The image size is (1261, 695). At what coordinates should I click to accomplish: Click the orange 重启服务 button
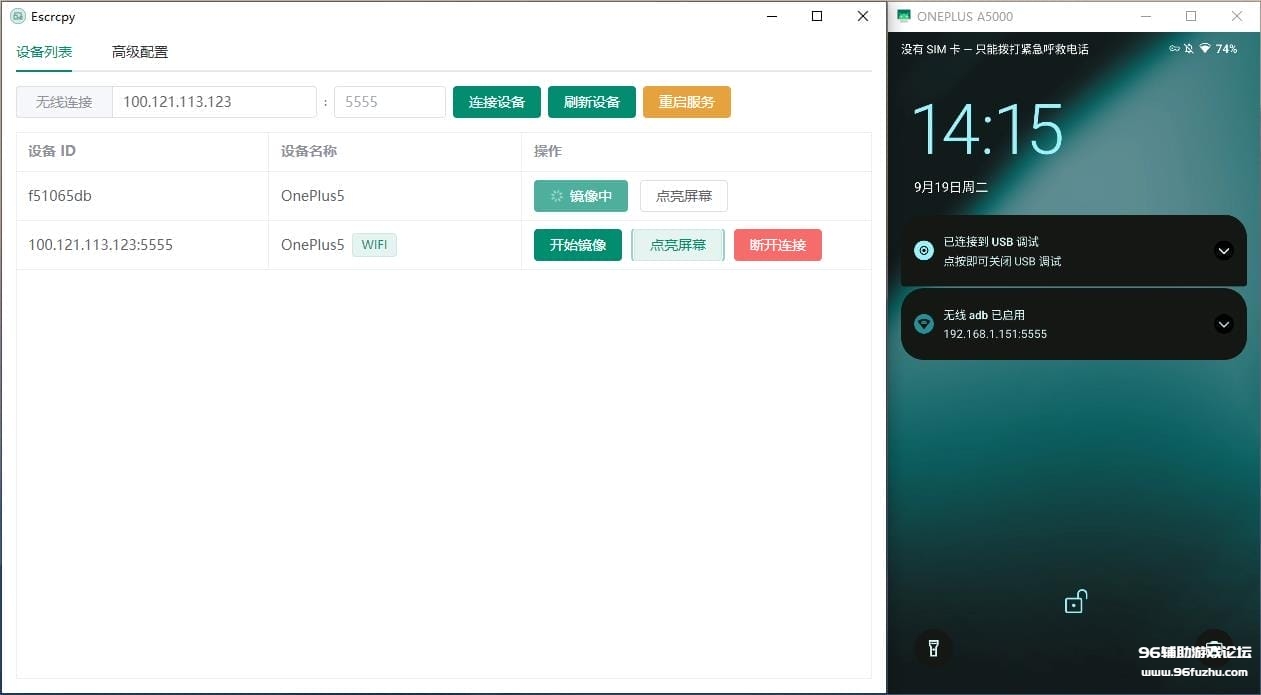coord(686,102)
